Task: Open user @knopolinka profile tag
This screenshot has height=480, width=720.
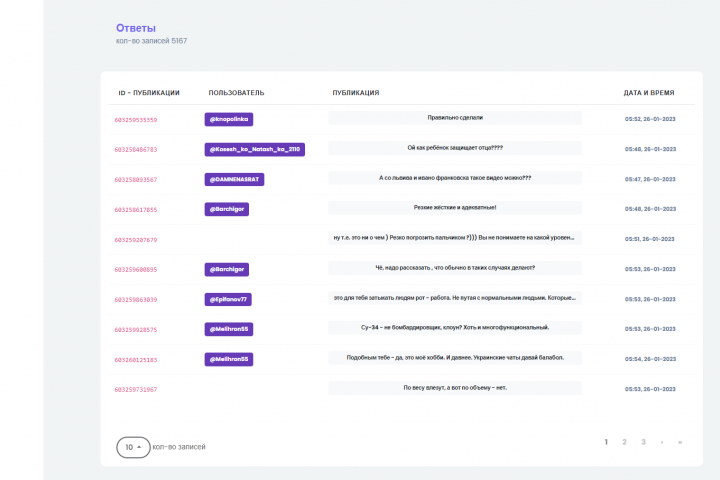Action: point(230,119)
